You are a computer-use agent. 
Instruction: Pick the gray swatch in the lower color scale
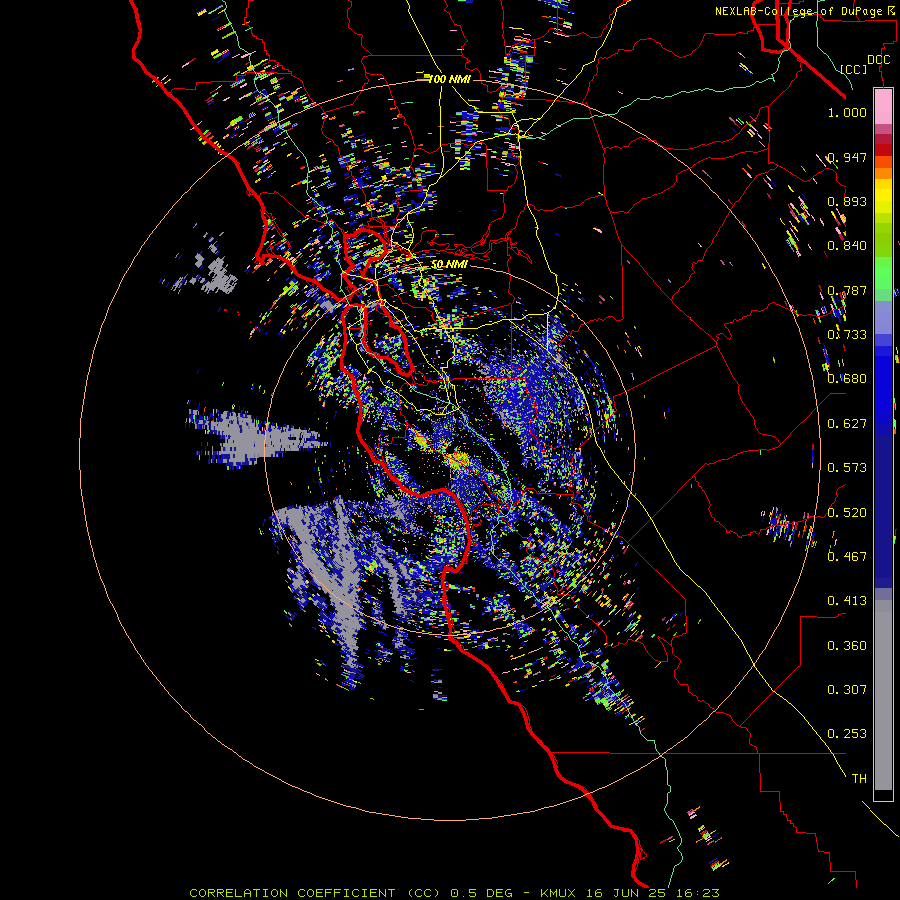pyautogui.click(x=883, y=695)
